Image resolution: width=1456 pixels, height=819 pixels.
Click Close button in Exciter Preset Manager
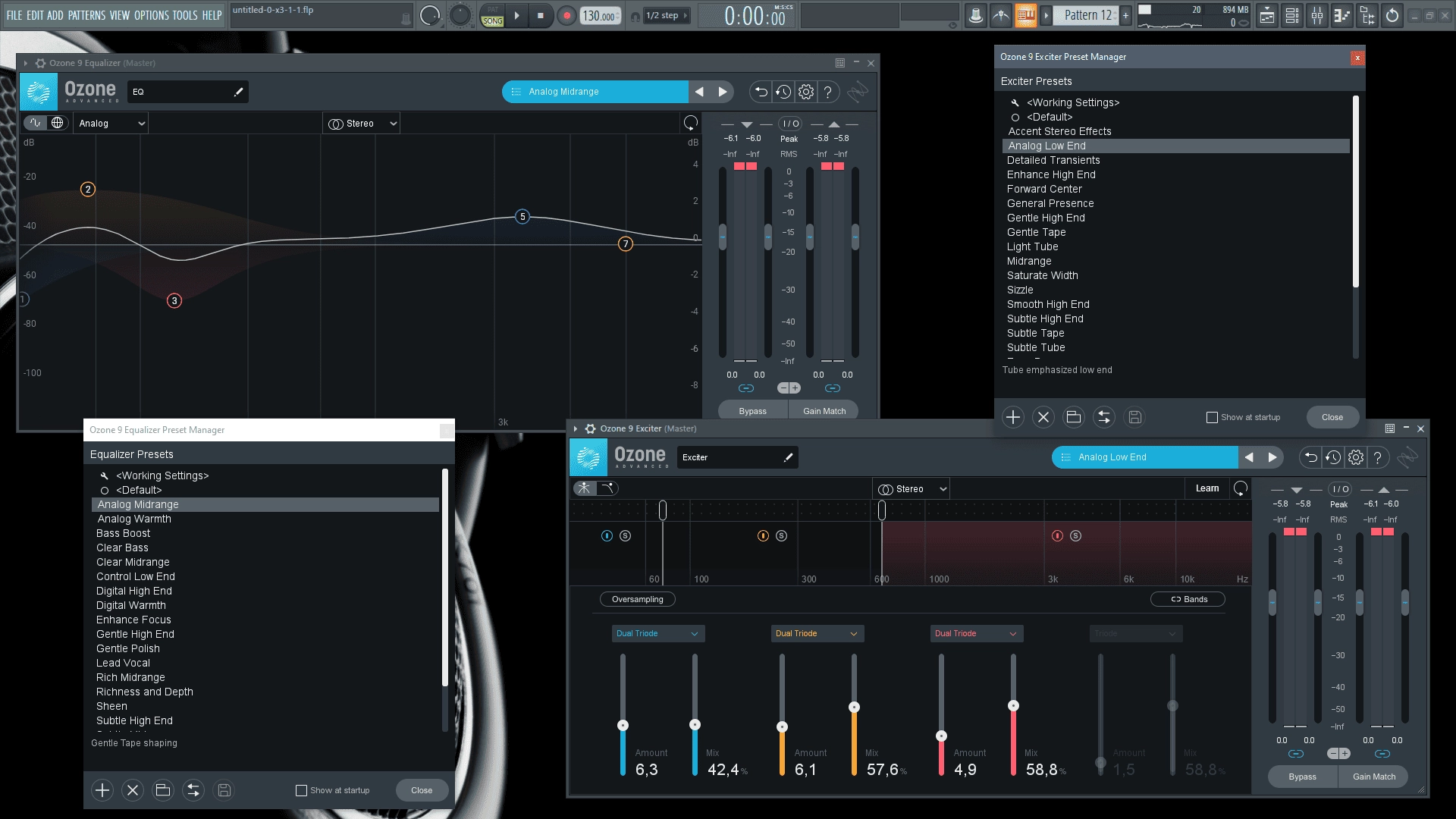1332,417
